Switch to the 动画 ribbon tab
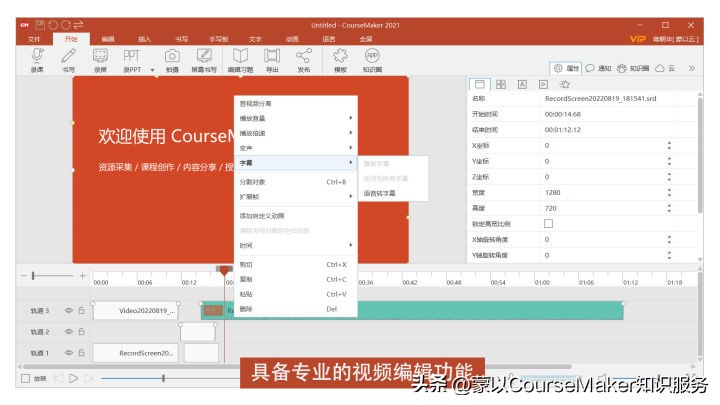 (292, 39)
